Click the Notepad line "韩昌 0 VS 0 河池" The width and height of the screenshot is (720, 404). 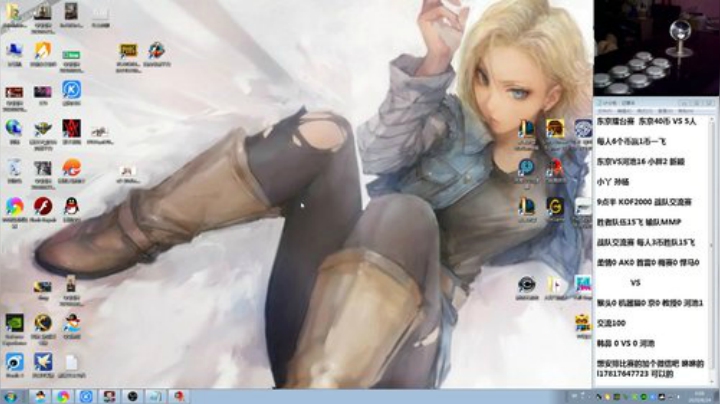pyautogui.click(x=625, y=343)
